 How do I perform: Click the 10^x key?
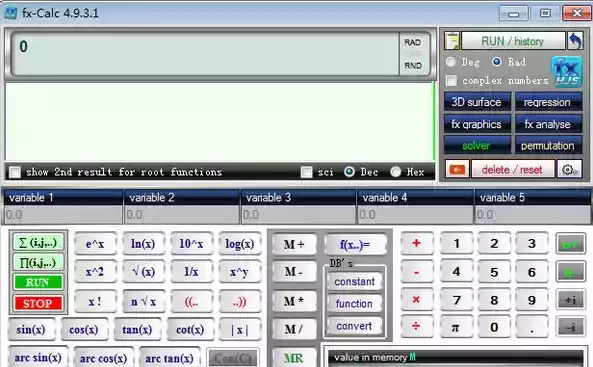click(191, 244)
